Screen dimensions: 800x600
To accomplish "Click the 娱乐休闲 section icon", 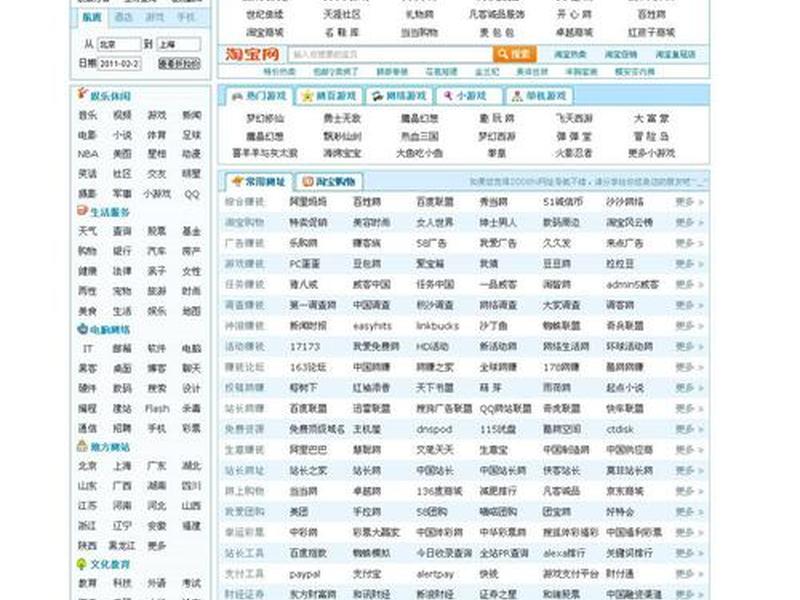I will pyautogui.click(x=83, y=94).
